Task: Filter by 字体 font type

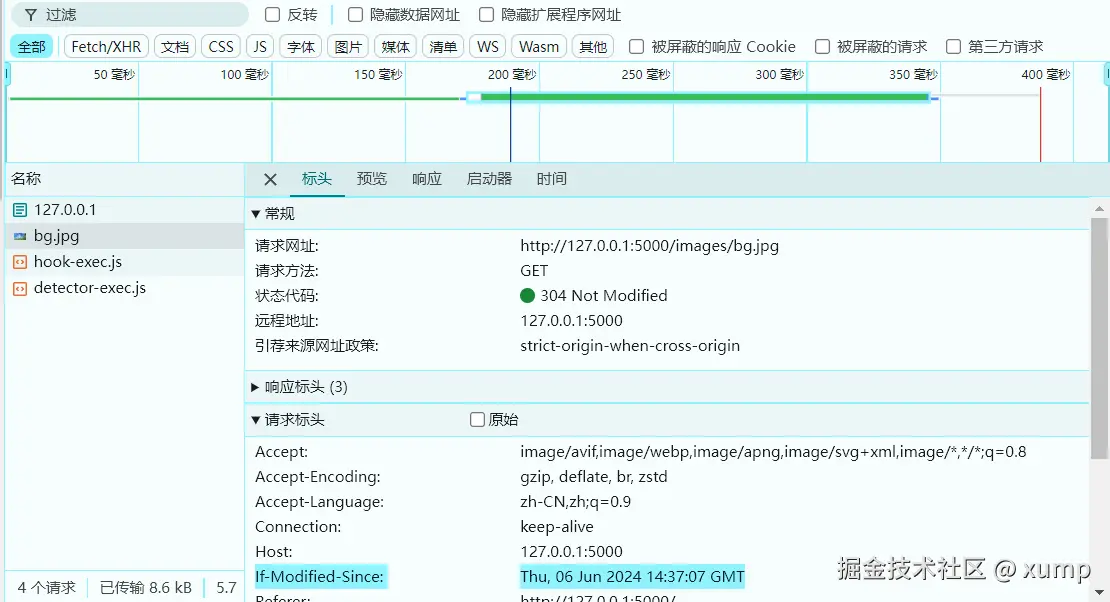Action: point(301,47)
